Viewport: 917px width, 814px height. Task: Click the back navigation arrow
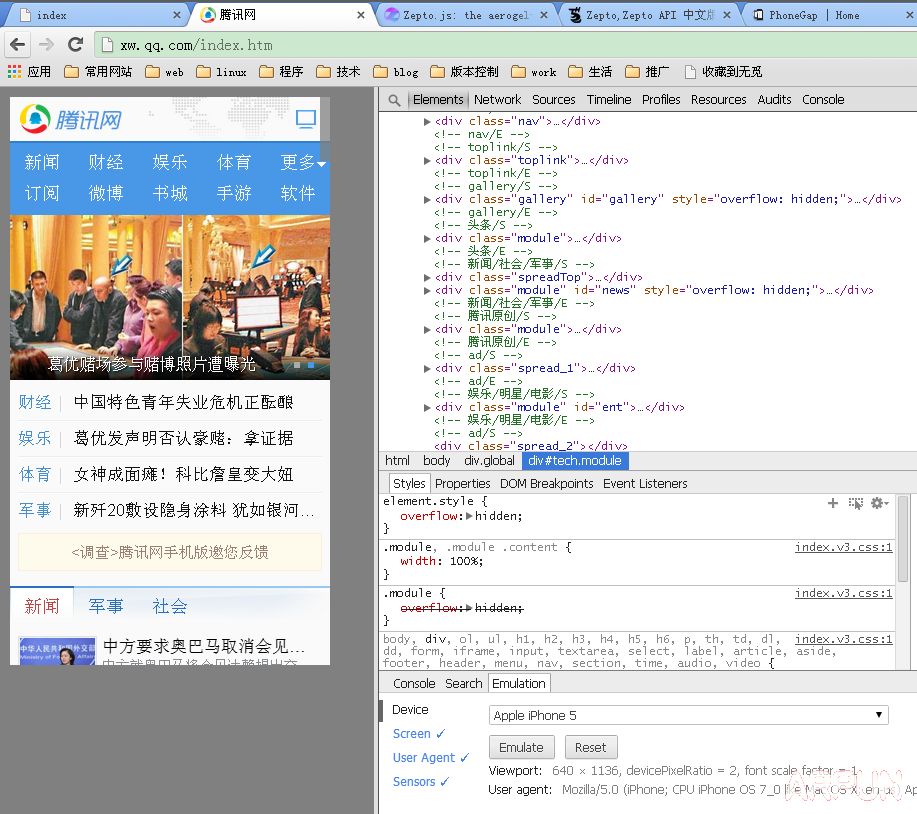click(x=17, y=44)
